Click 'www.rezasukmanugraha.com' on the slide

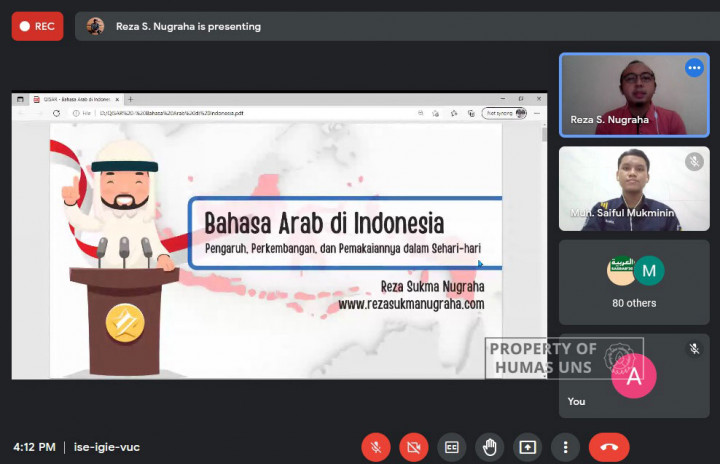click(x=411, y=304)
